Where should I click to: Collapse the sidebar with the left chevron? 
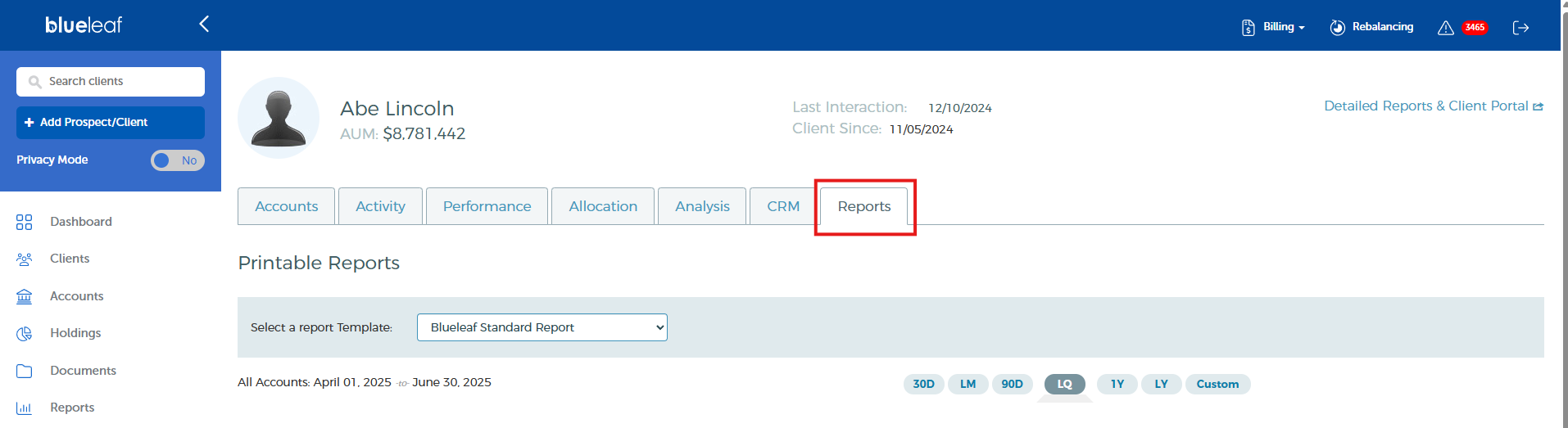(x=204, y=24)
